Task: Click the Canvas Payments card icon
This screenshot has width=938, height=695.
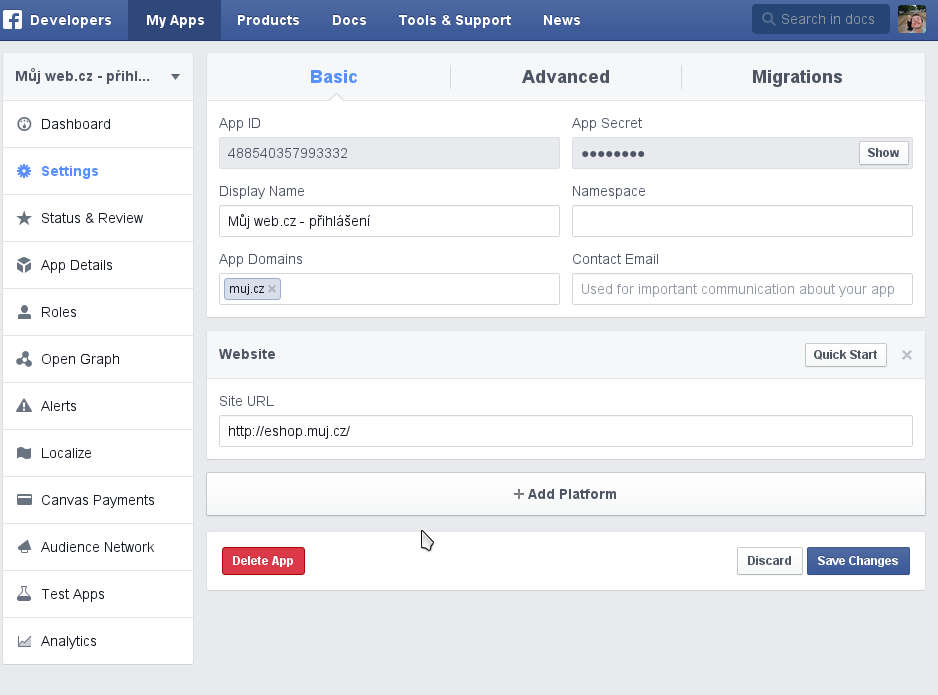Action: (x=24, y=499)
